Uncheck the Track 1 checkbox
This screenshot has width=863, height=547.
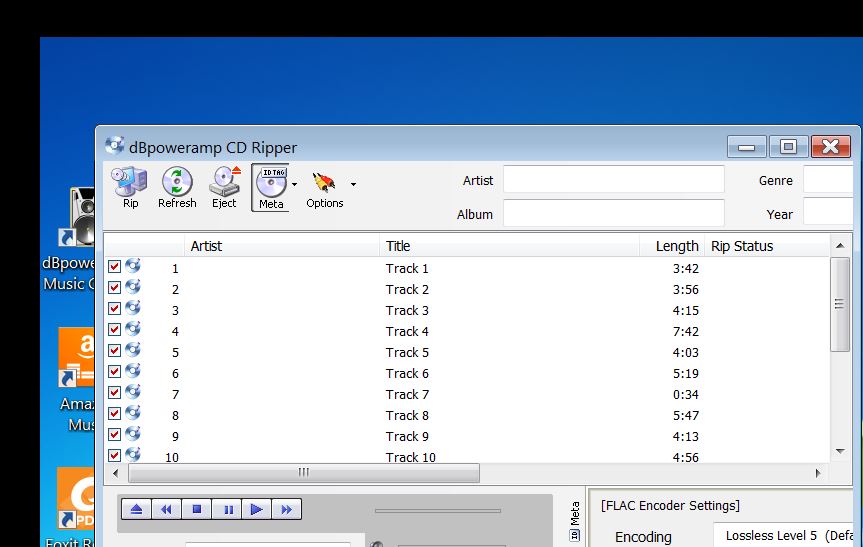pyautogui.click(x=114, y=267)
